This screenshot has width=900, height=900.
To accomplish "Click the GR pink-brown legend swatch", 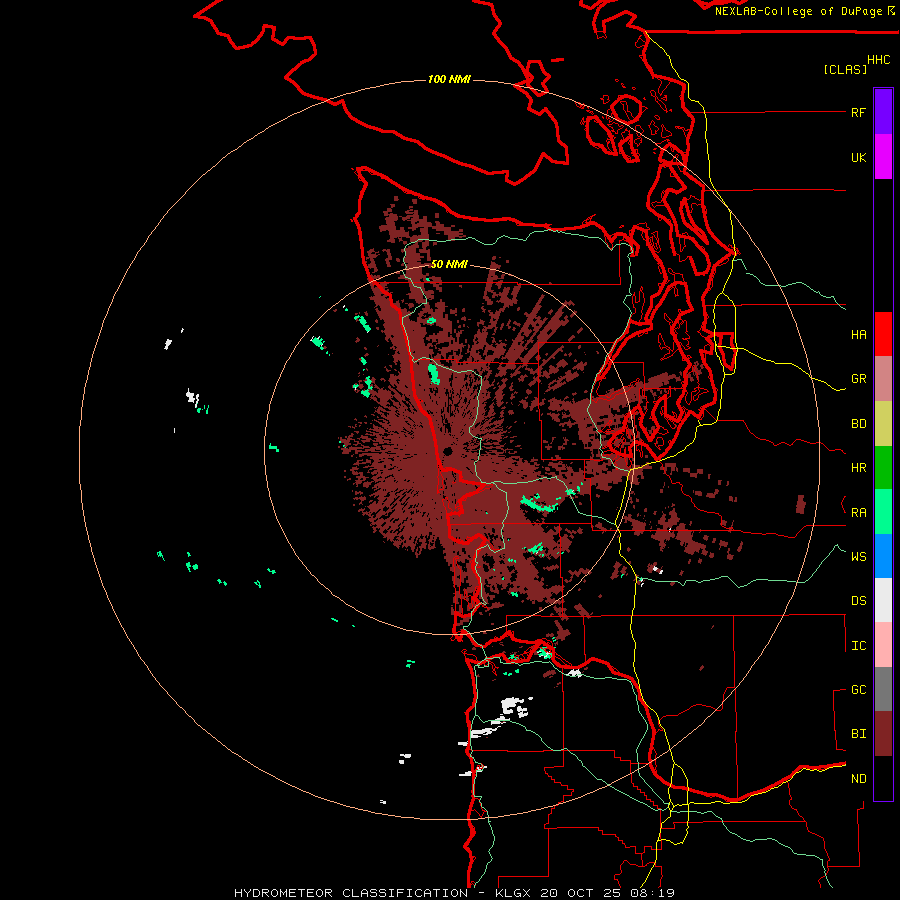I will pyautogui.click(x=883, y=379).
